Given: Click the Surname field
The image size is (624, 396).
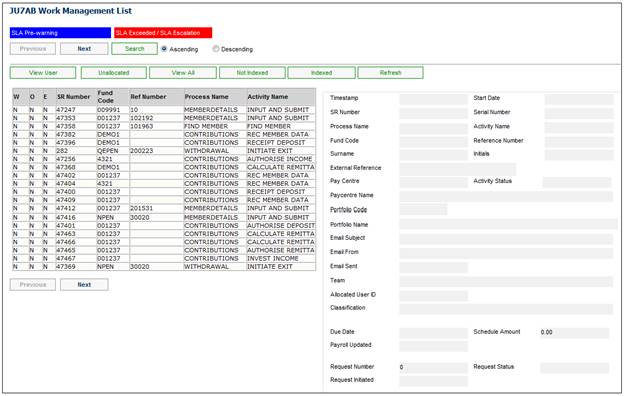Looking at the screenshot, I should click(433, 154).
